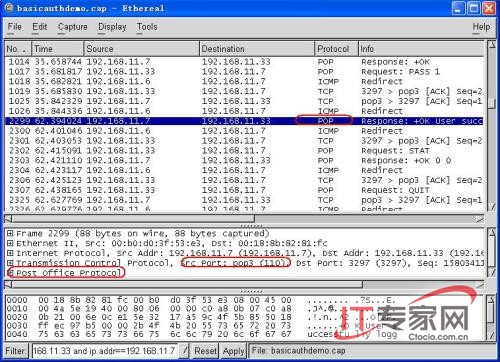Open the Help menu

[x=481, y=27]
